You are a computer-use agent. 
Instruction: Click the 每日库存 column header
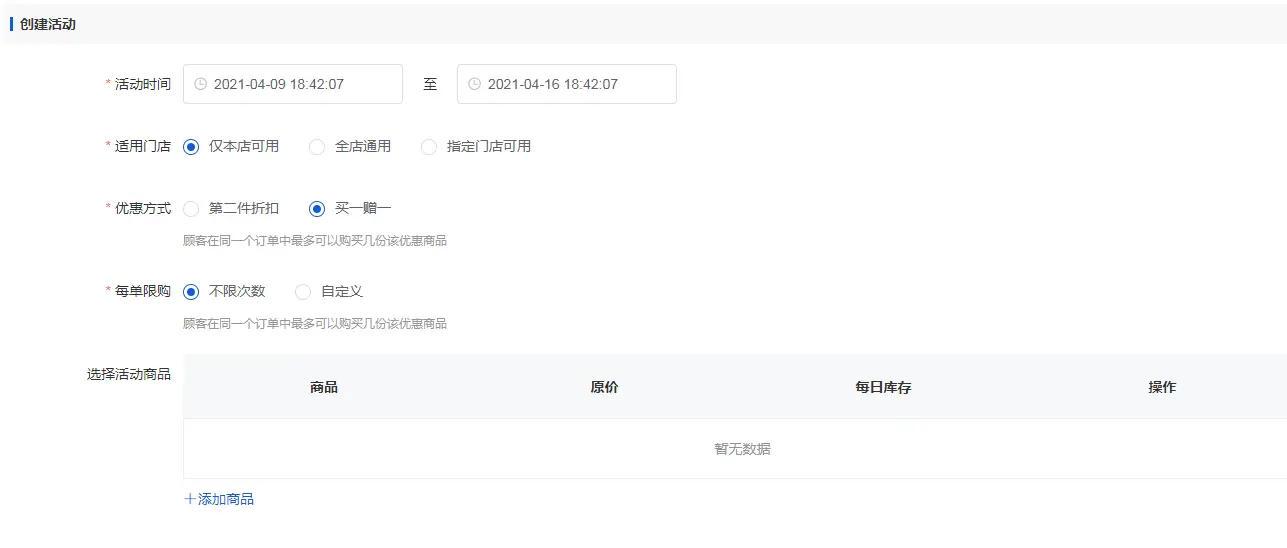pos(883,386)
